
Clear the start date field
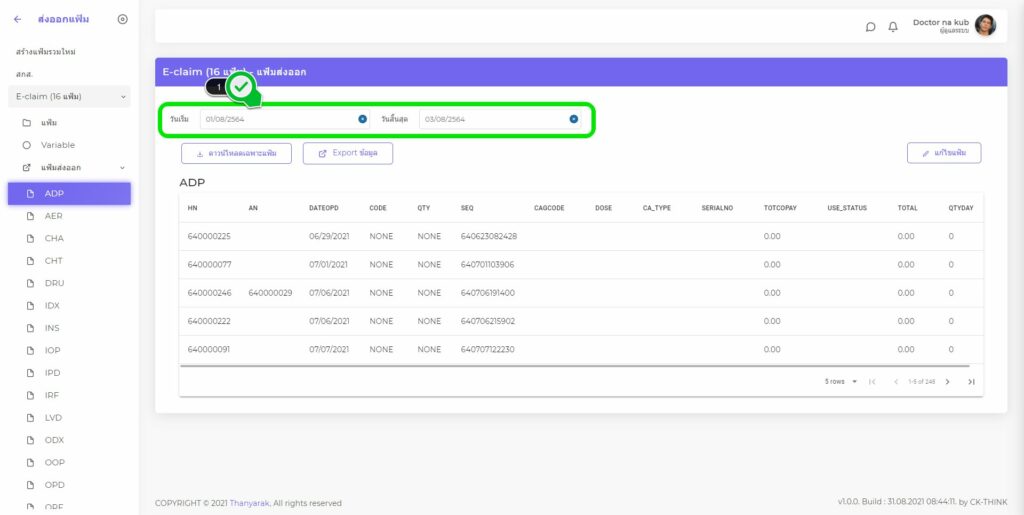click(363, 119)
